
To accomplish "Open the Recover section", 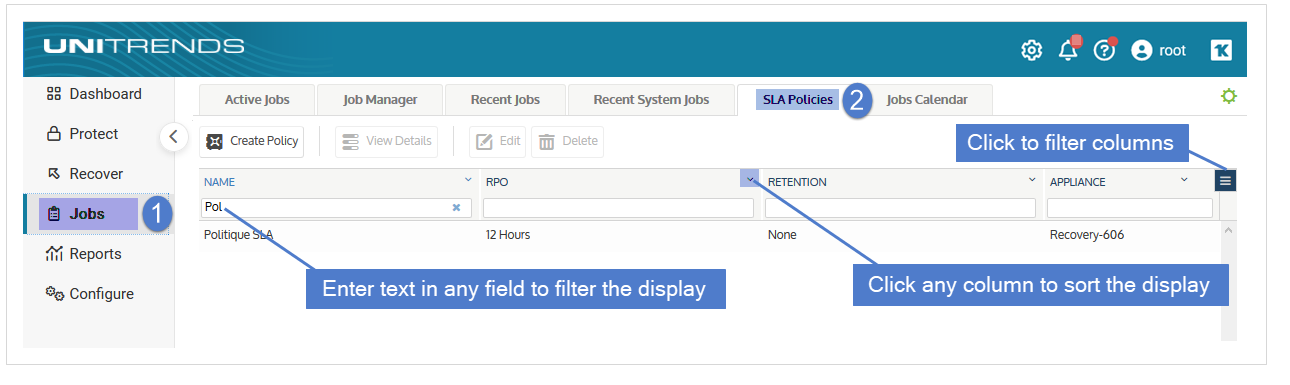I will pyautogui.click(x=84, y=174).
